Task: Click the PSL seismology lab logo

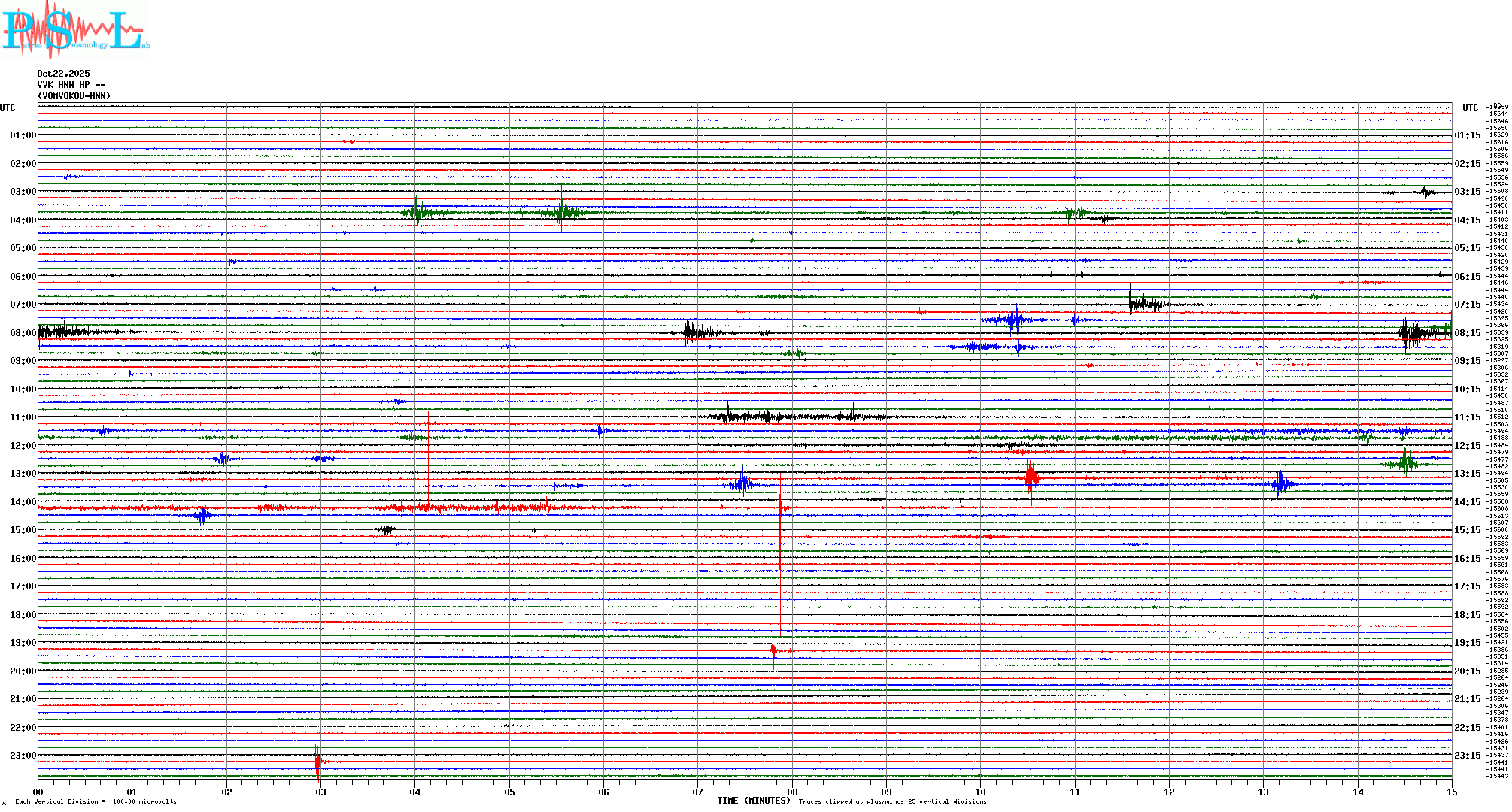Action: 75,30
